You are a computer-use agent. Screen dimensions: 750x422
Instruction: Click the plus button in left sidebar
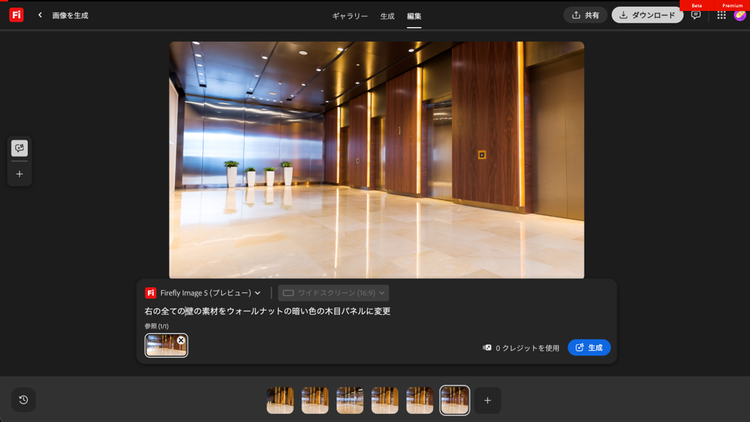[20, 174]
